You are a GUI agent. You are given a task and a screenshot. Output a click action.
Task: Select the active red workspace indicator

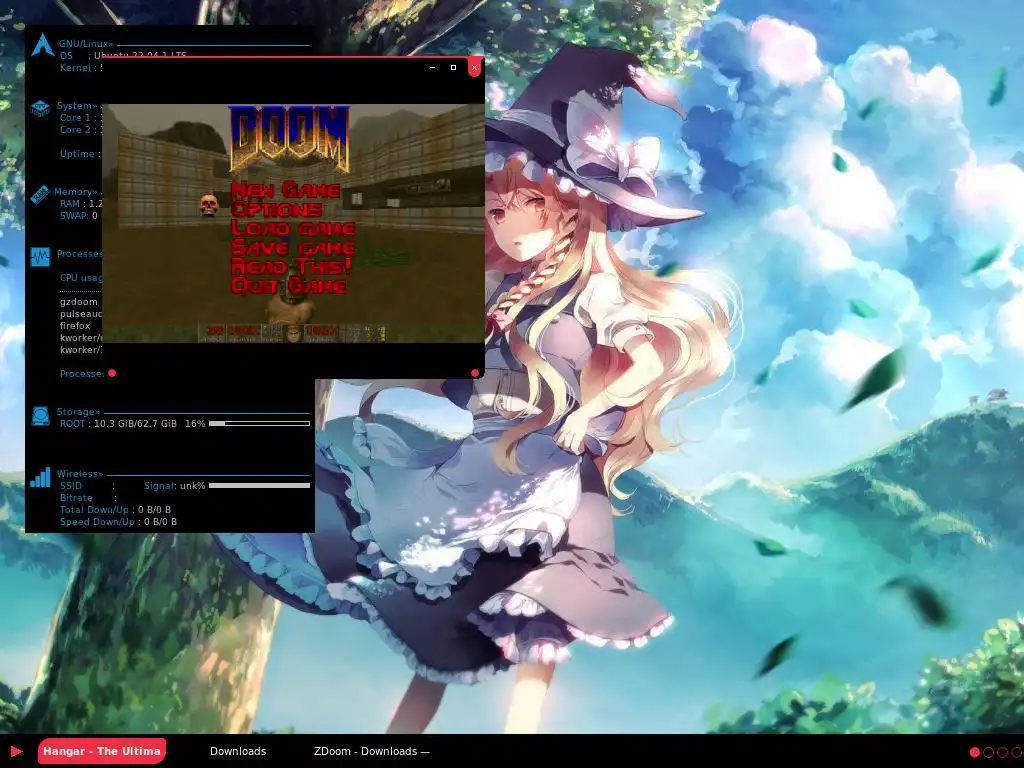[x=974, y=752]
